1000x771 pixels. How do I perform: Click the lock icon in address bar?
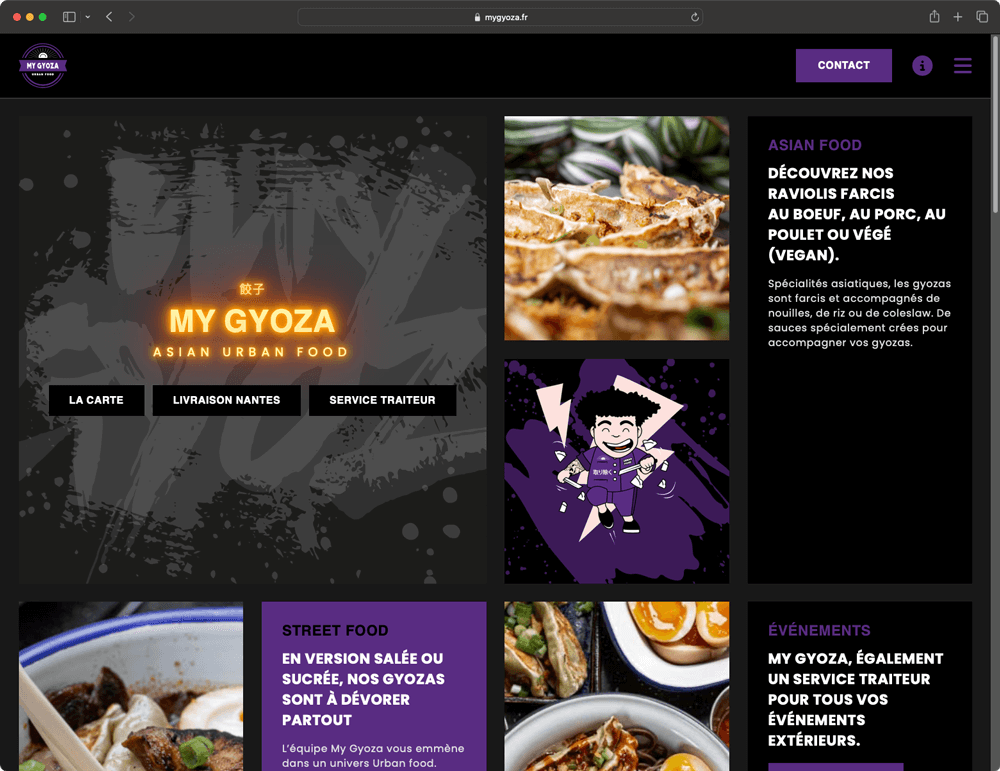477,17
